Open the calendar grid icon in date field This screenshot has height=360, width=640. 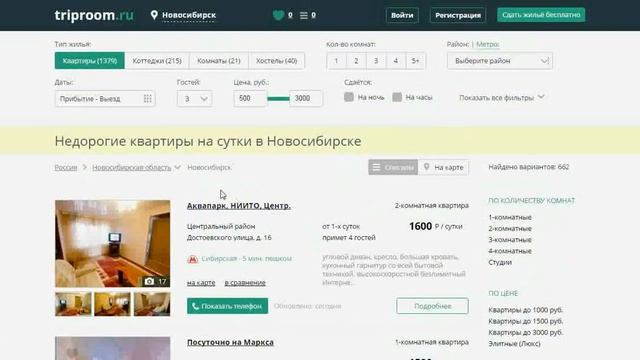point(147,98)
